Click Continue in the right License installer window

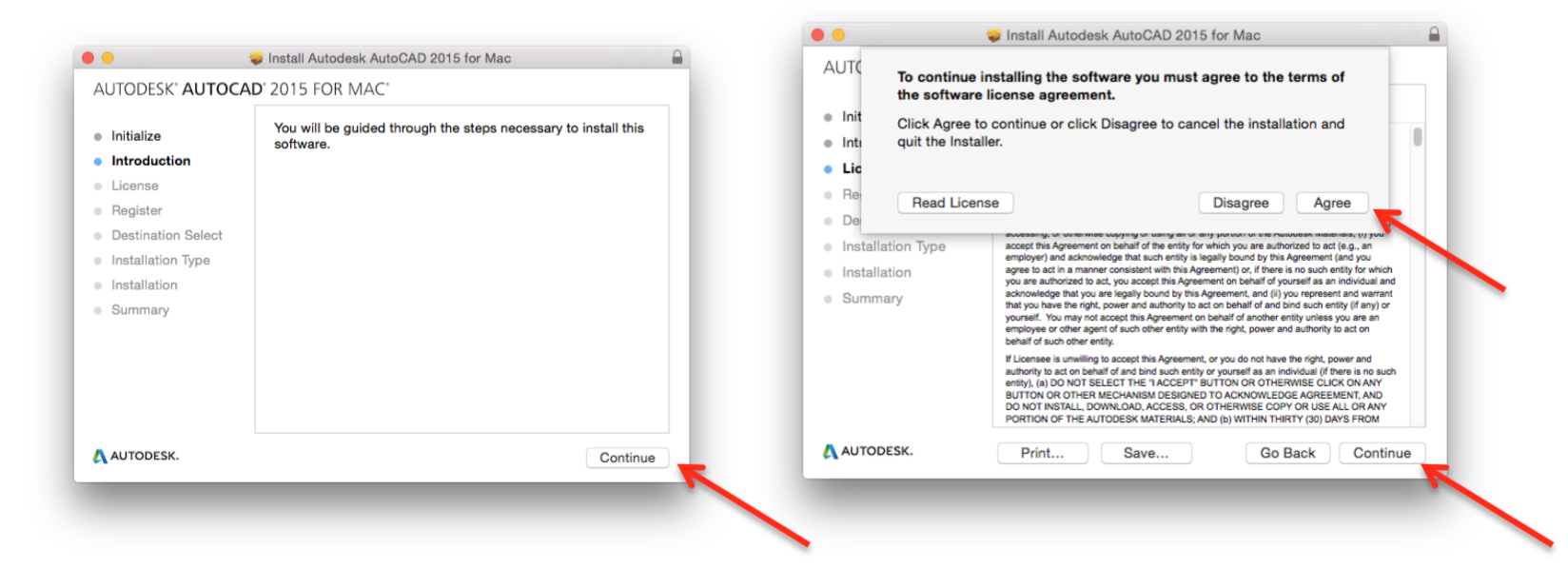pos(1382,453)
